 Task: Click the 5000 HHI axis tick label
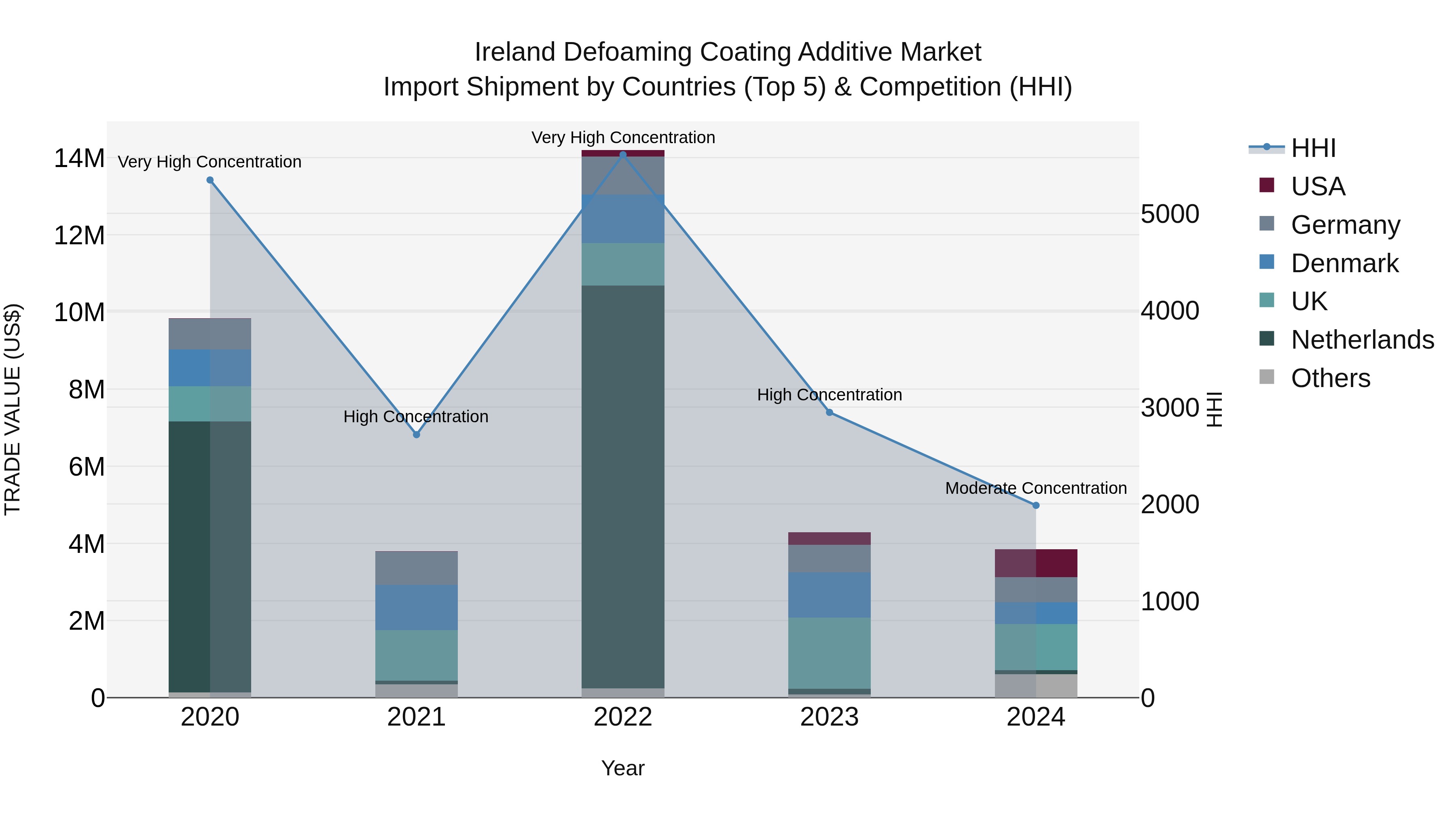[1170, 214]
